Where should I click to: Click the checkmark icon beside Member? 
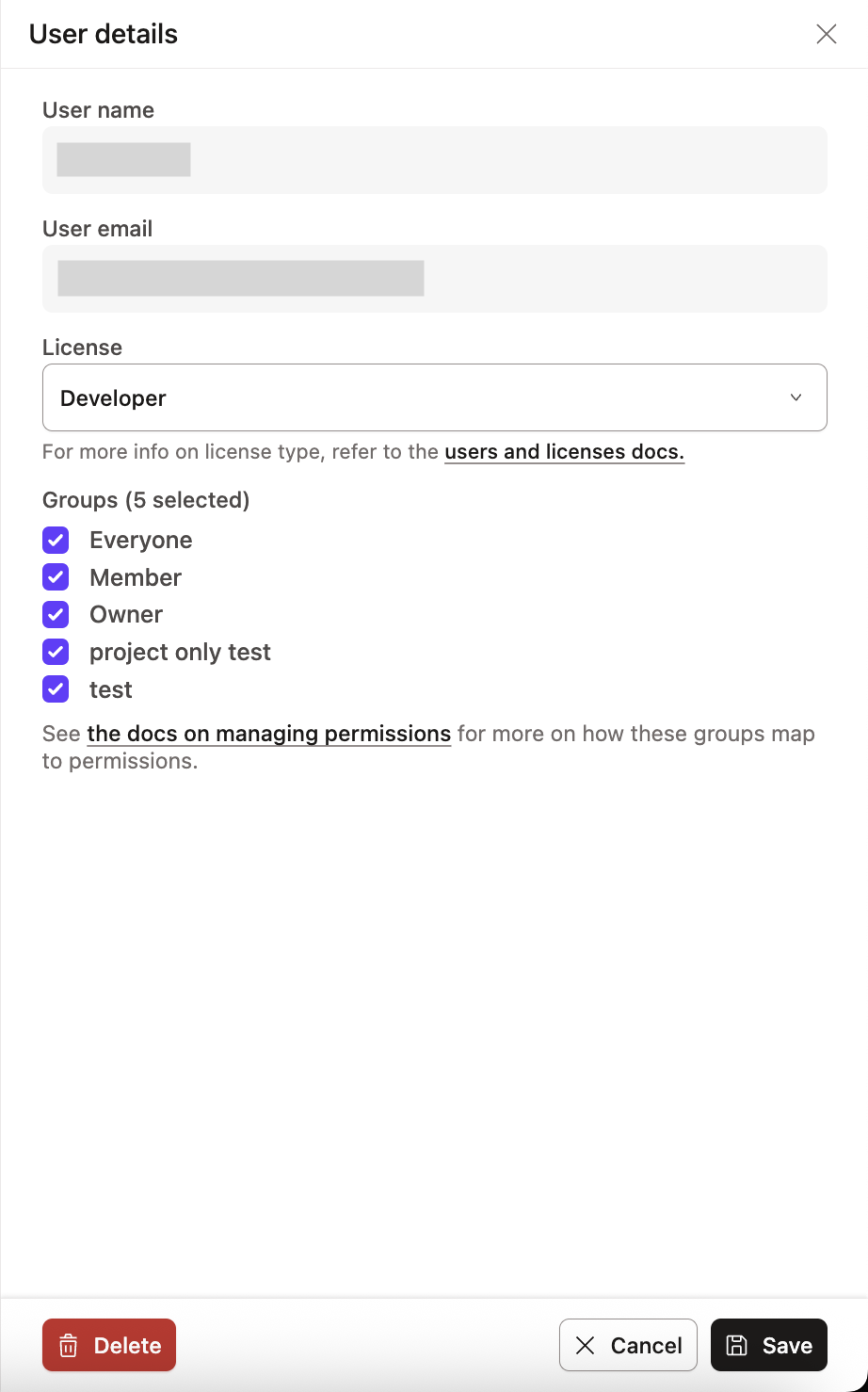56,577
